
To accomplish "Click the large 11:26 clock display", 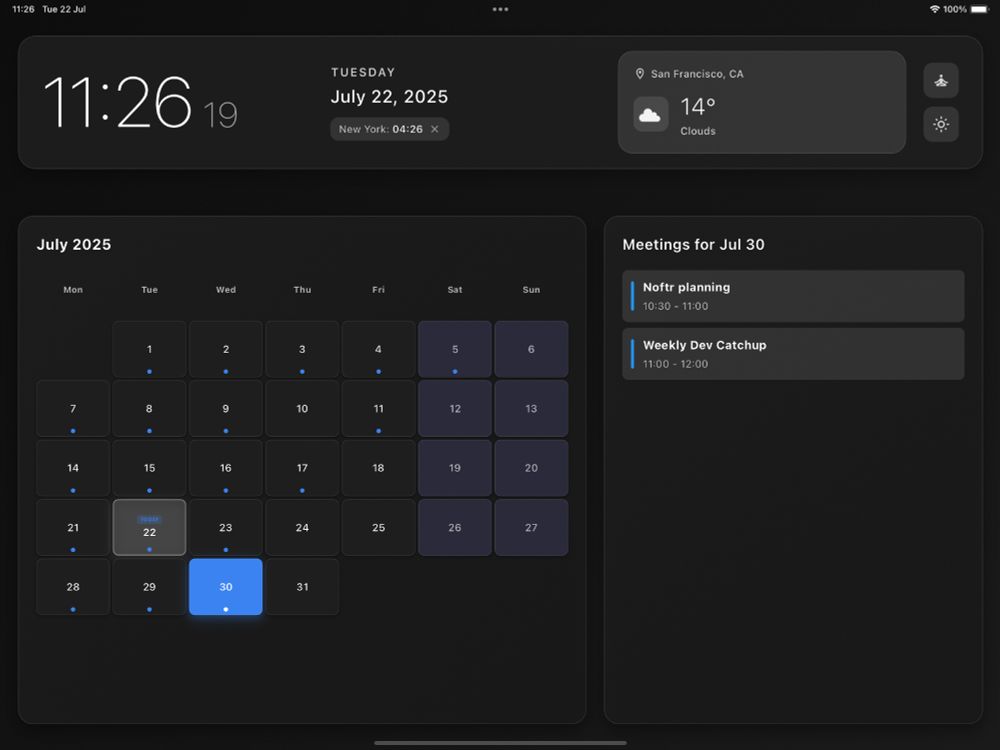I will (117, 102).
